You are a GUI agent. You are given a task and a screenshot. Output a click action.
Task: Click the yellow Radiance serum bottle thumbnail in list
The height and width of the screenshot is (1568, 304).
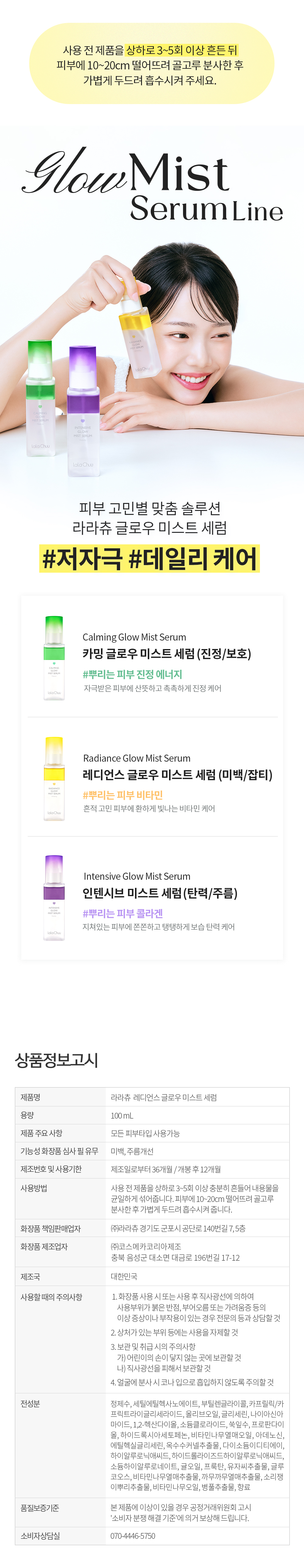[x=54, y=778]
